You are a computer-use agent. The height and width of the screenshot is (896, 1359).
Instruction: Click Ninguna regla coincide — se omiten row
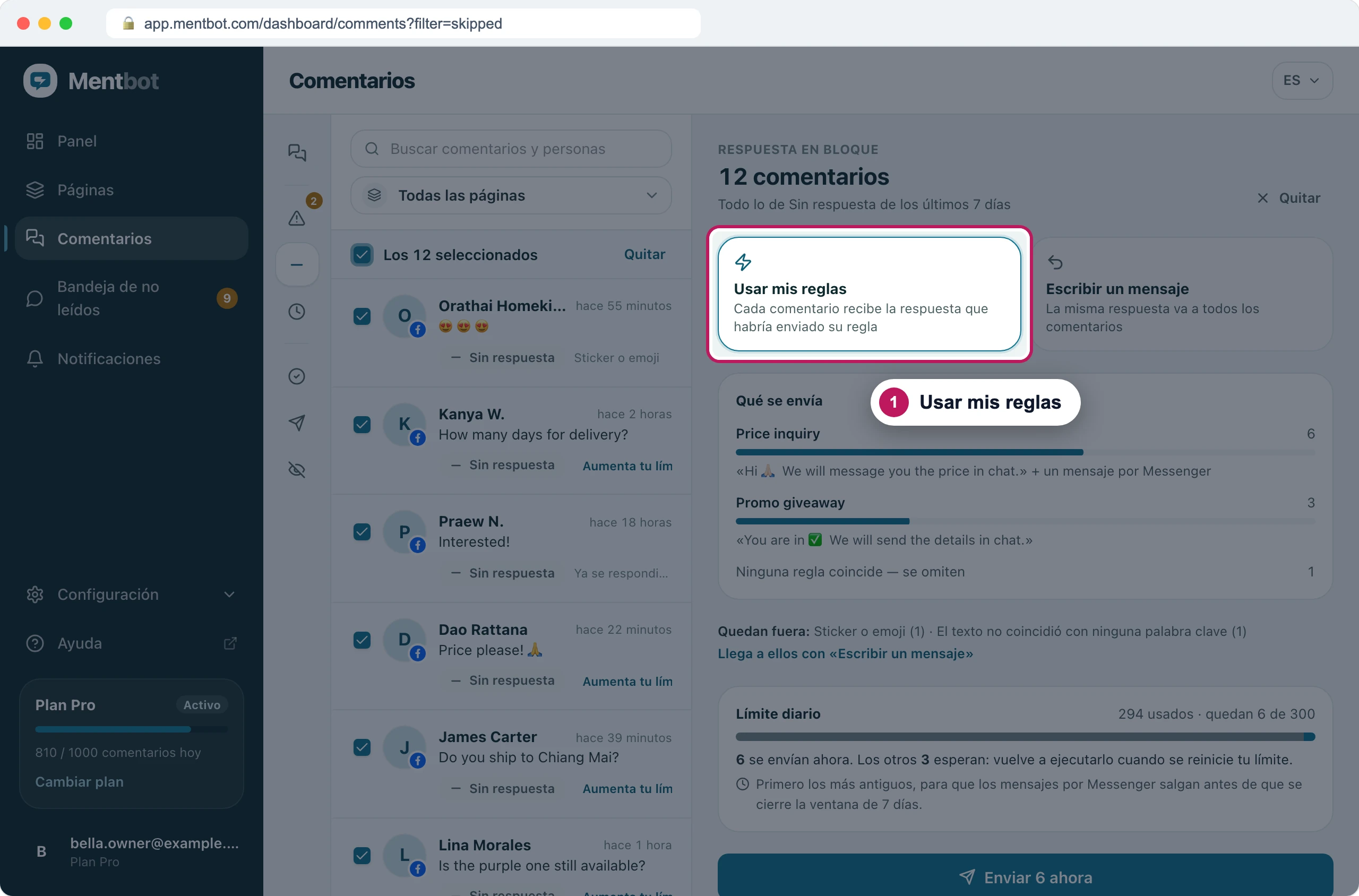pos(1025,572)
